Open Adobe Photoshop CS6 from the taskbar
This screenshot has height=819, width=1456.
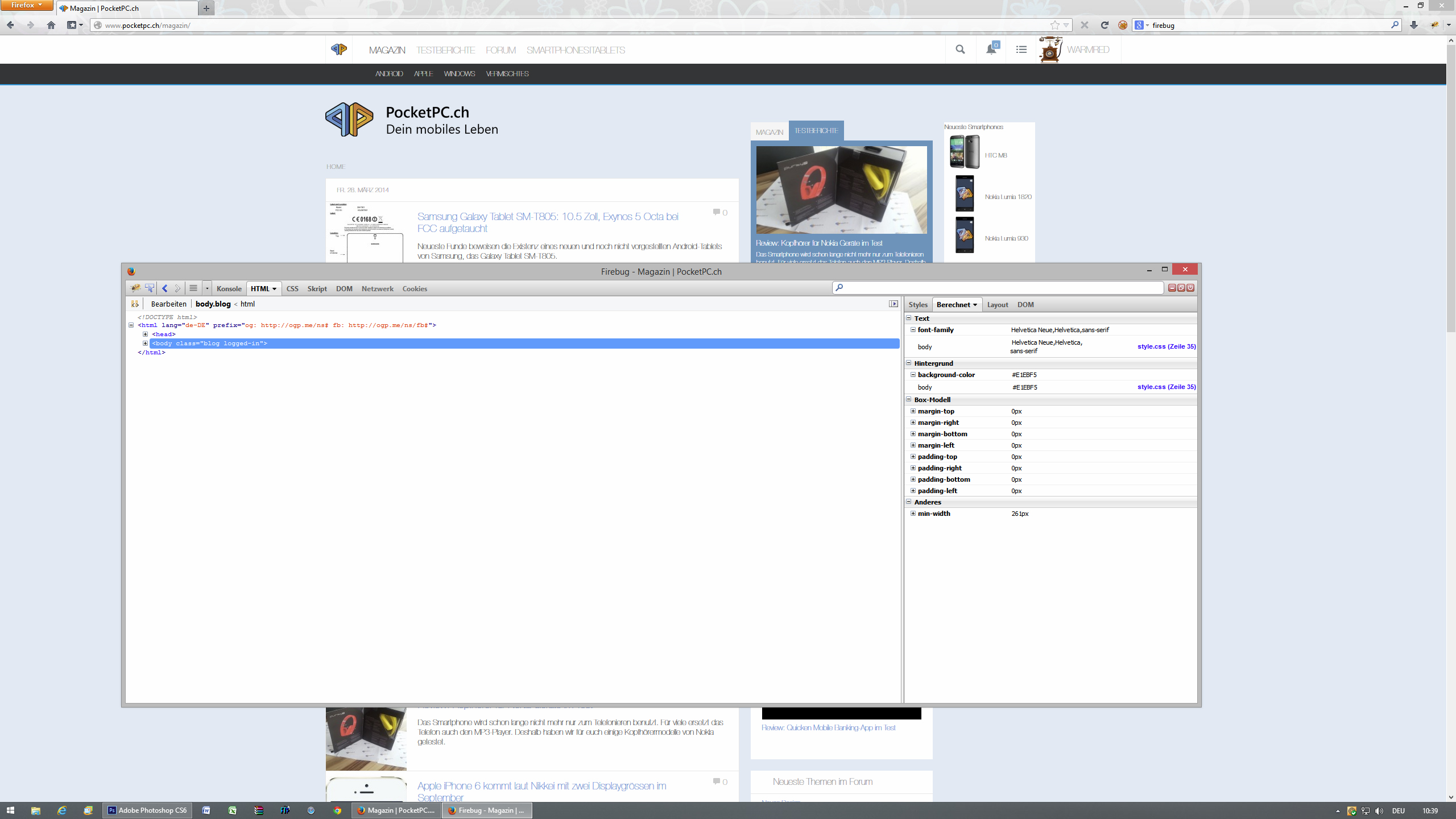pos(147,810)
